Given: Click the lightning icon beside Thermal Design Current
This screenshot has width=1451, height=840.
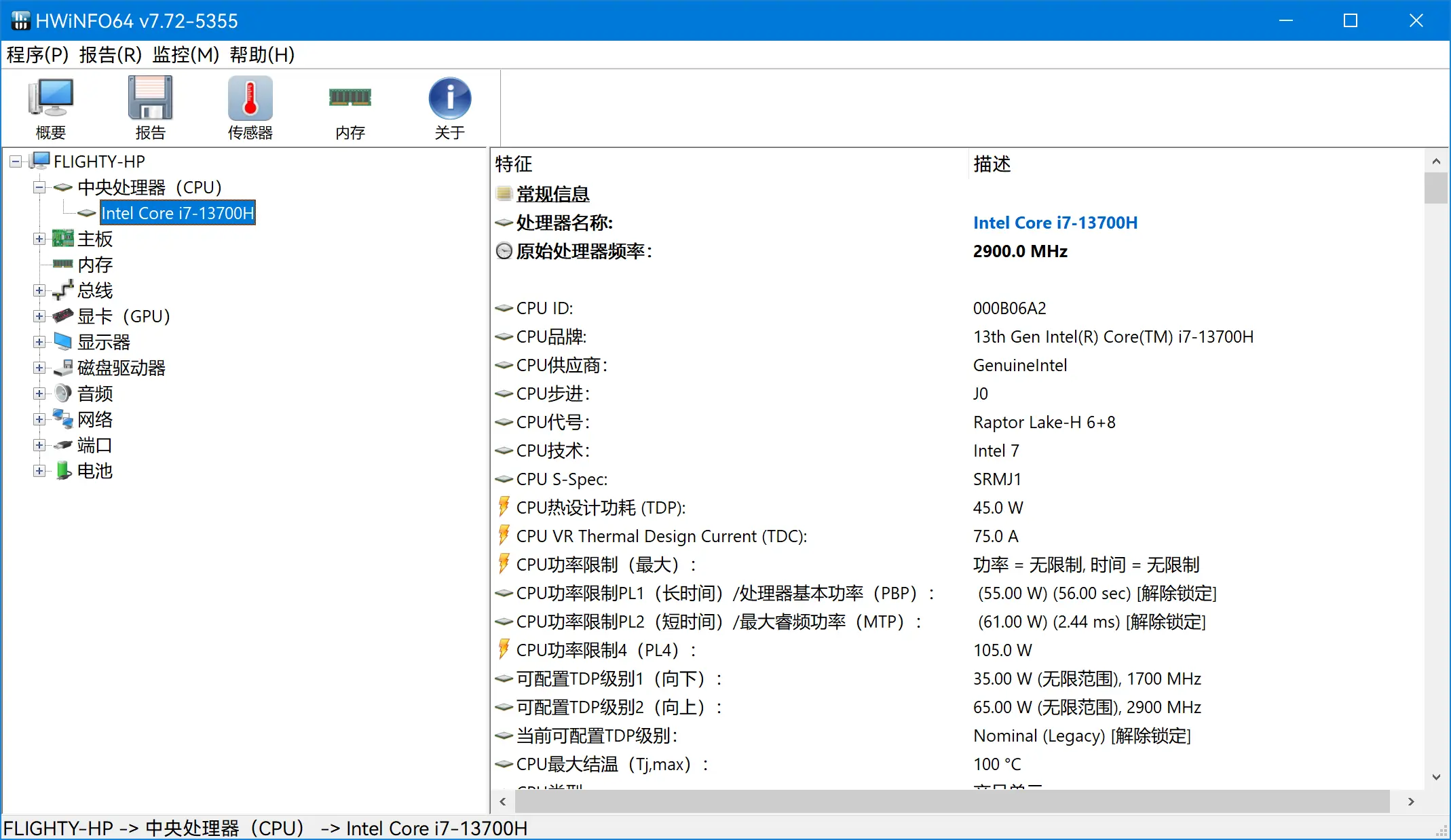Looking at the screenshot, I should click(504, 535).
